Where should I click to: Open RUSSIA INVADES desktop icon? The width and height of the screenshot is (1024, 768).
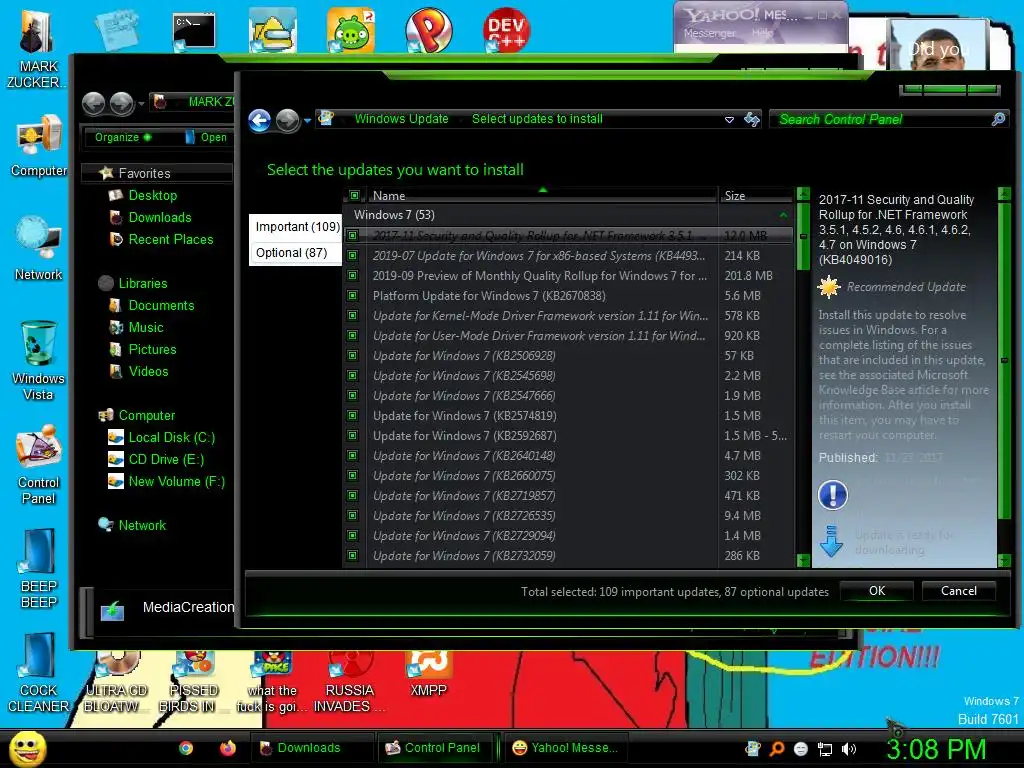click(349, 682)
